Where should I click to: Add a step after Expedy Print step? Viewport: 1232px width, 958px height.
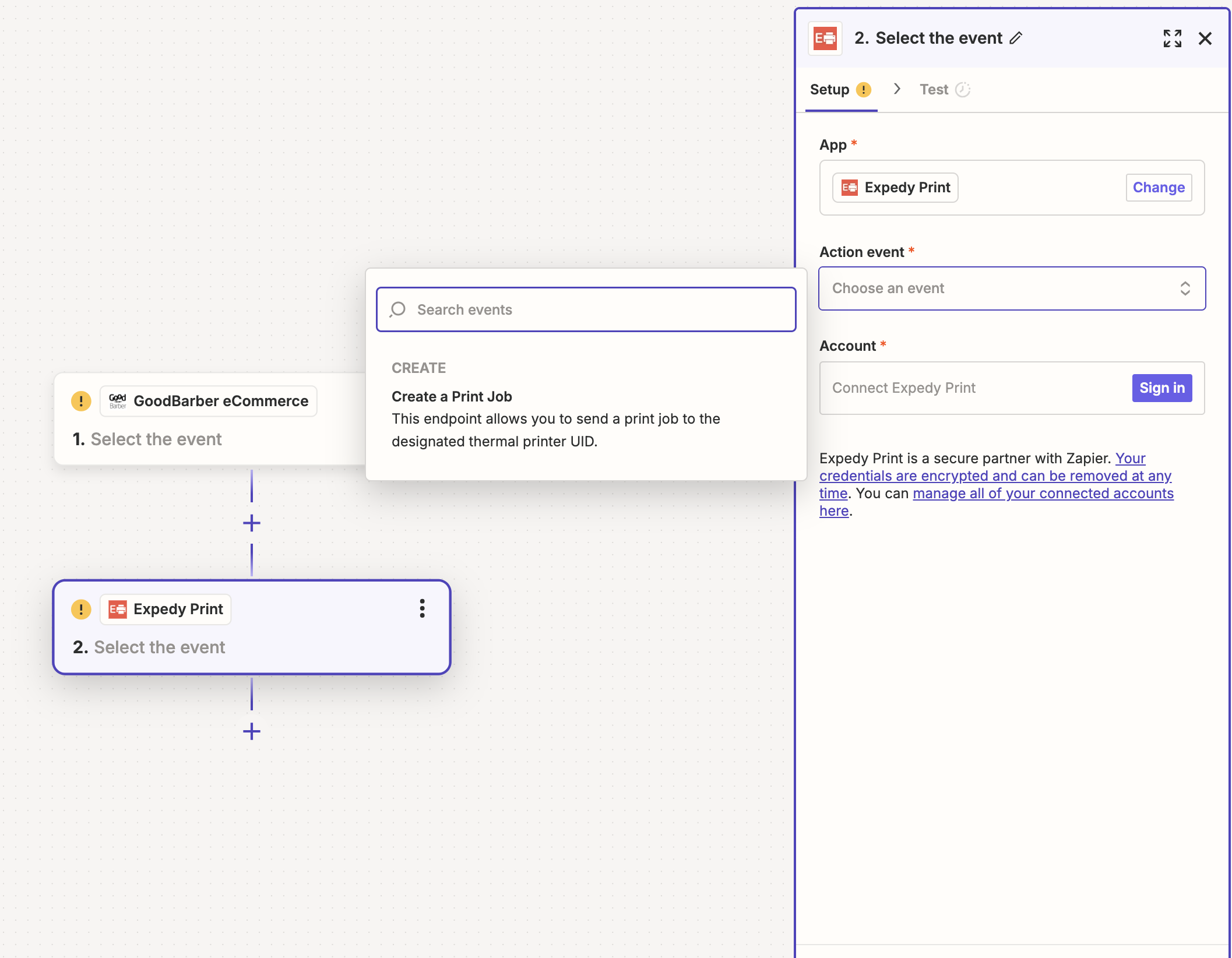point(252,731)
